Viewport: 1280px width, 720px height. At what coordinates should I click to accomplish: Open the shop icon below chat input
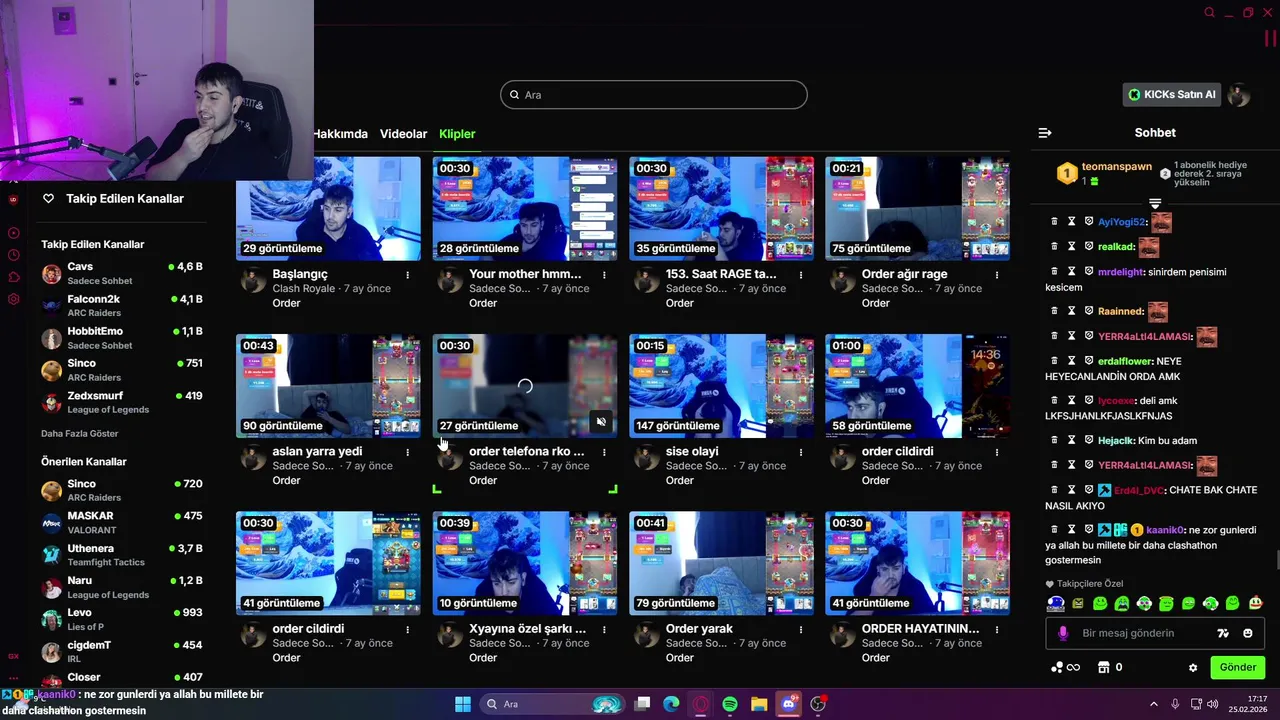pyautogui.click(x=1104, y=667)
